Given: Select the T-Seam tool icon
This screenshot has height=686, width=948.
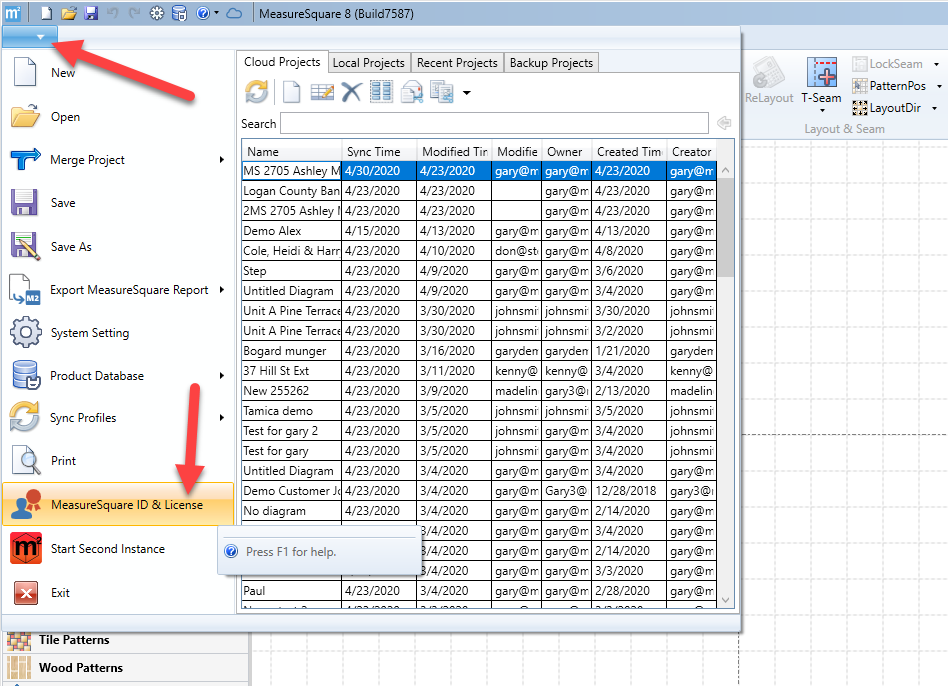Looking at the screenshot, I should [x=821, y=73].
